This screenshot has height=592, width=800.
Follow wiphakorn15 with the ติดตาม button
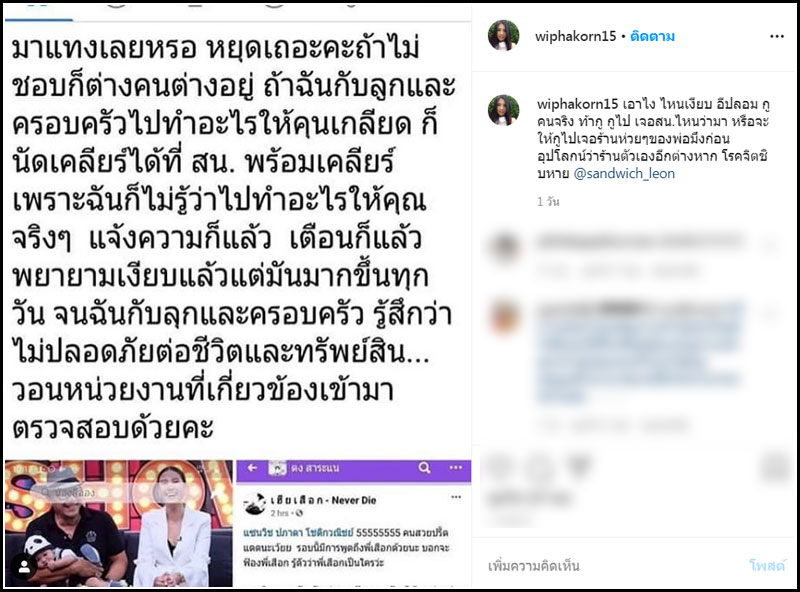click(652, 36)
